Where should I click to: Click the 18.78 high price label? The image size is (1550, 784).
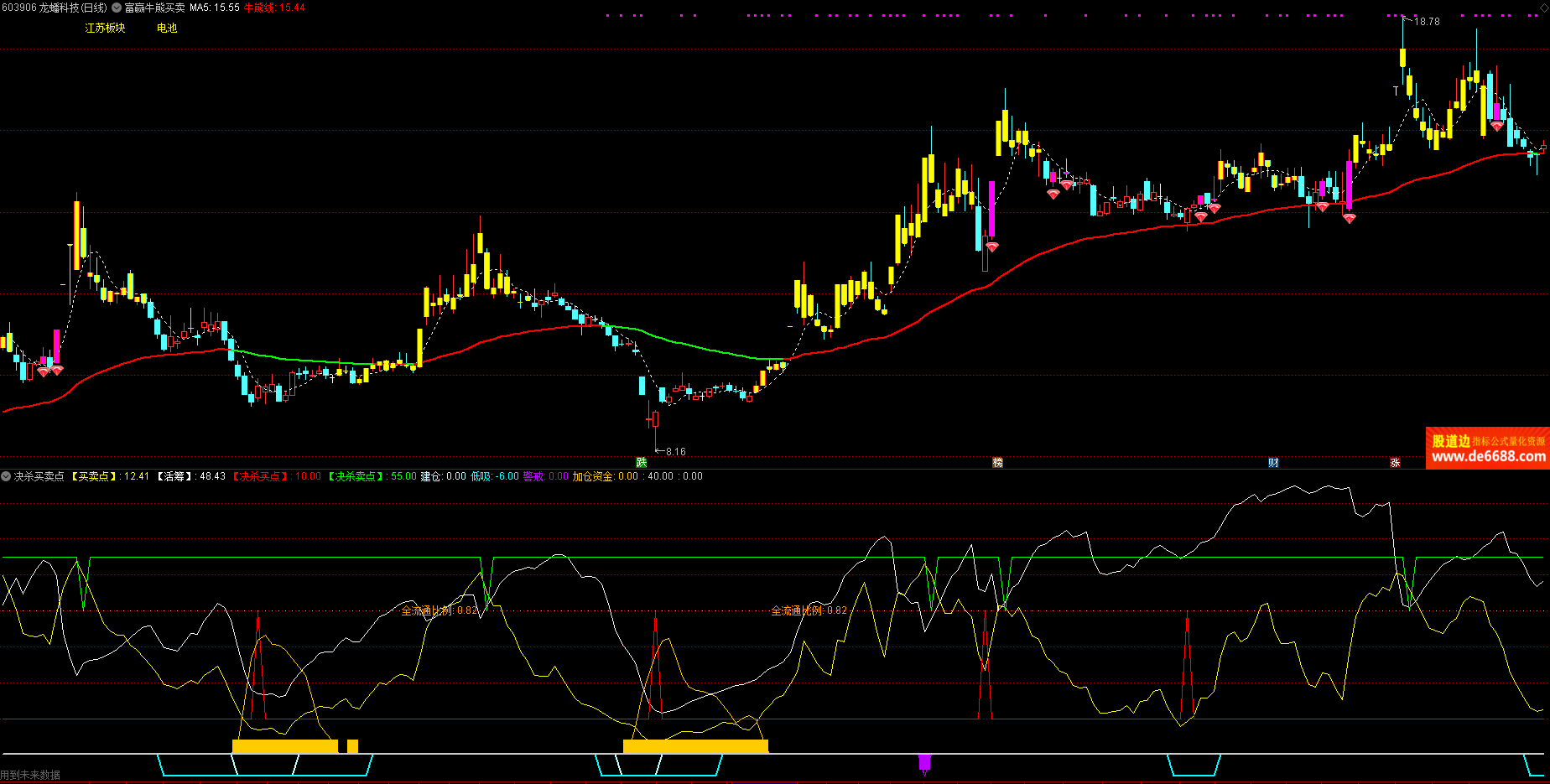[1427, 22]
